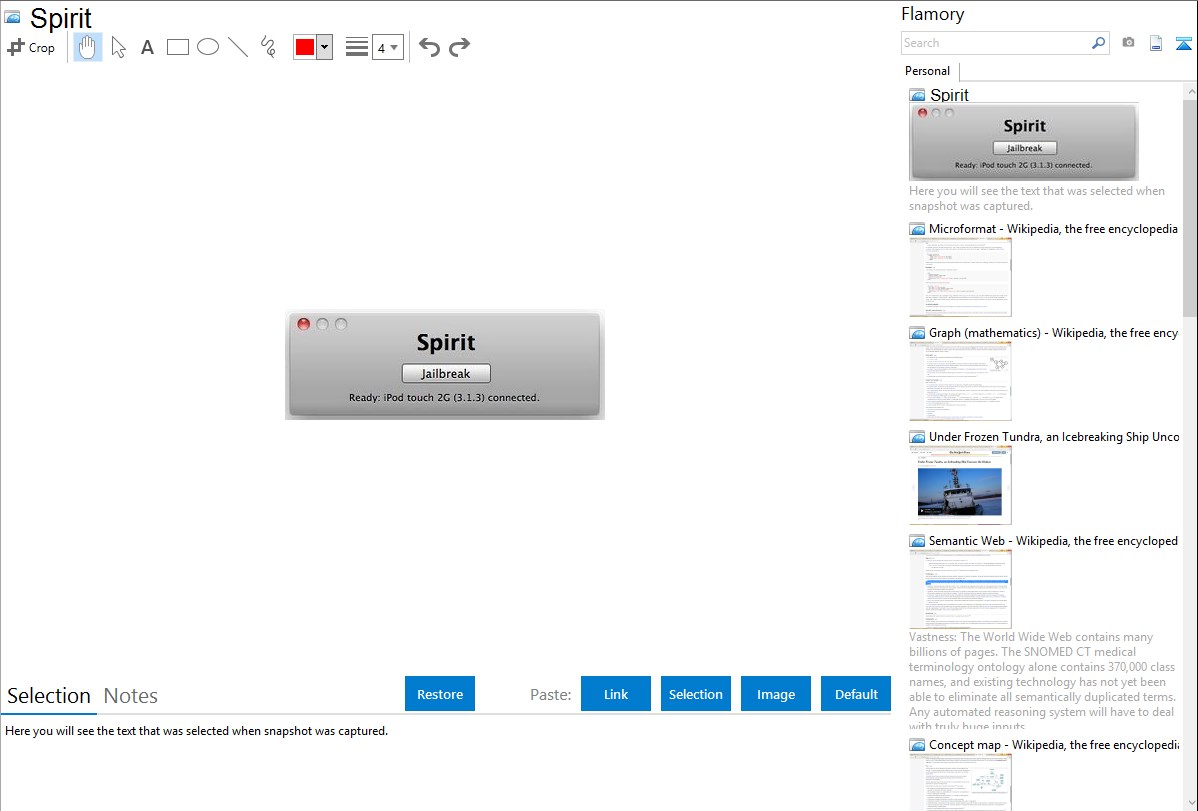Click the sidebar scrollbar up arrow
Image resolution: width=1198 pixels, height=811 pixels.
pos(1190,92)
